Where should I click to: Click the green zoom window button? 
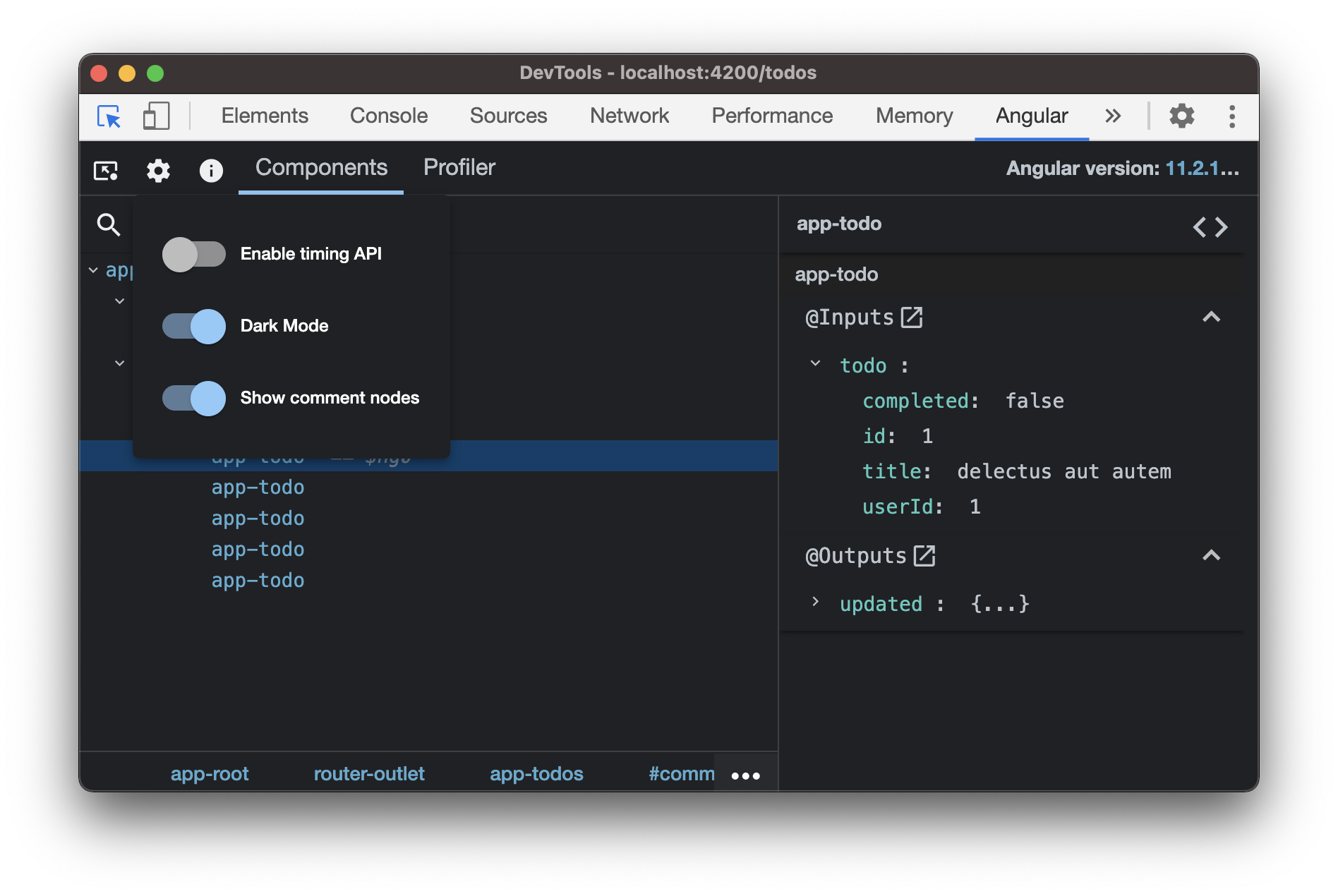tap(155, 73)
